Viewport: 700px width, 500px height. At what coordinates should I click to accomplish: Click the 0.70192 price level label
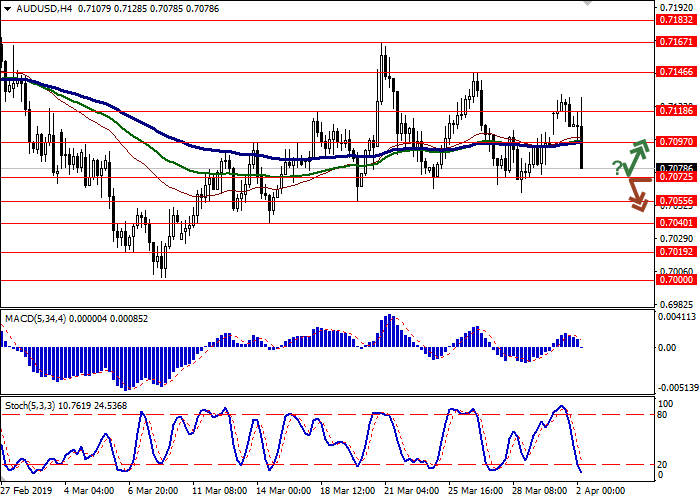(x=676, y=253)
